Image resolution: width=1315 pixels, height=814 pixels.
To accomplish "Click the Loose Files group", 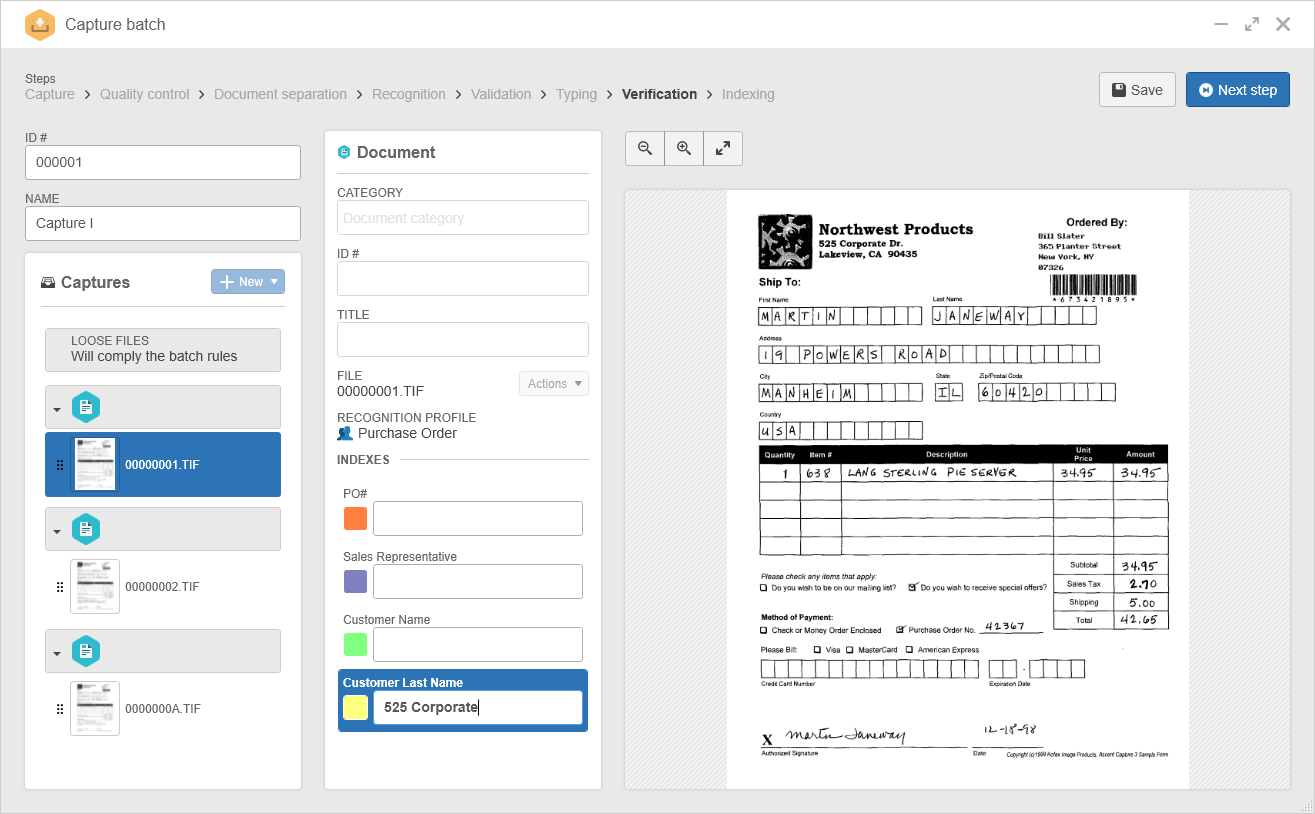I will point(163,350).
